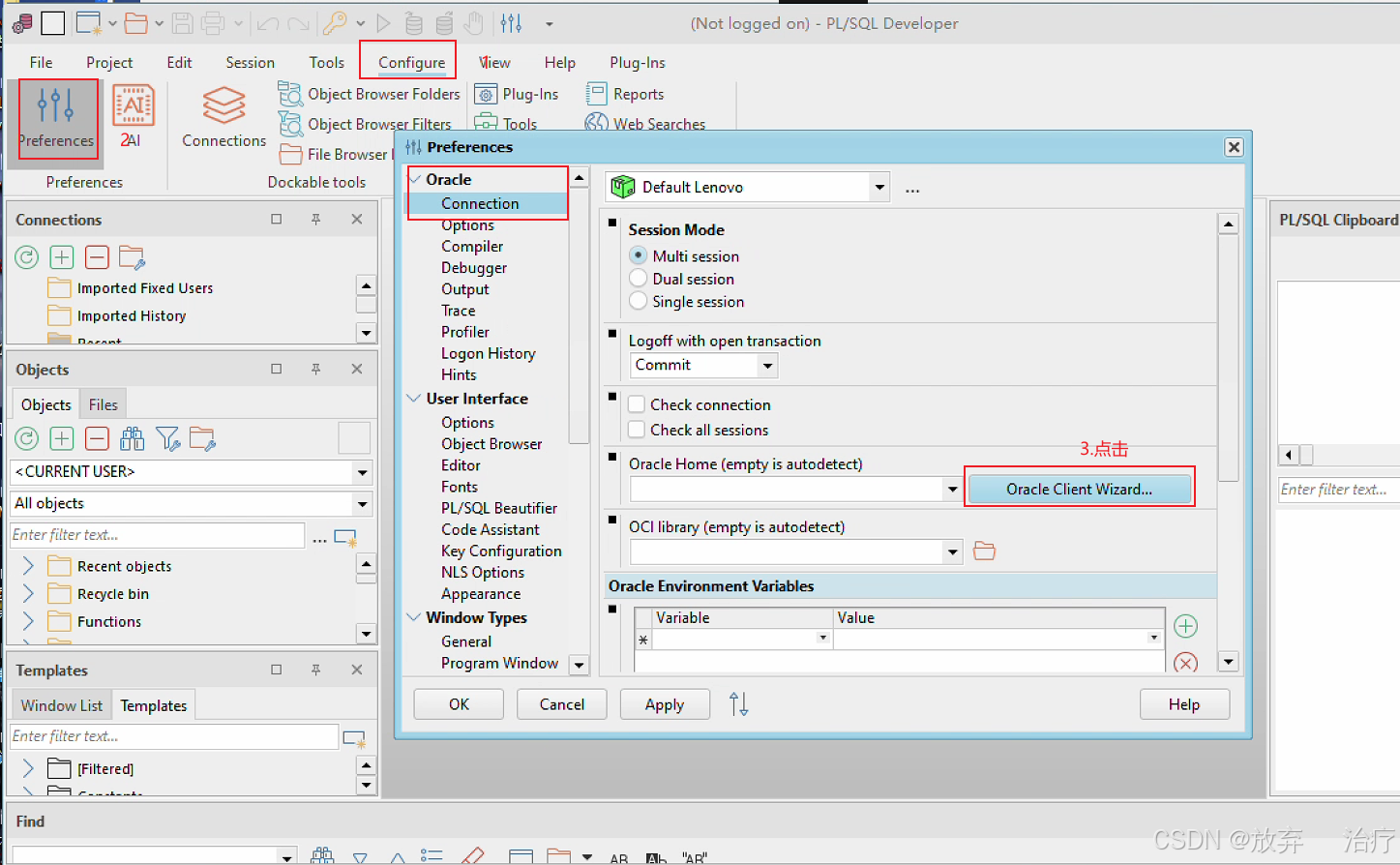Image resolution: width=1400 pixels, height=865 pixels.
Task: Select the binoculars Find Object icon
Action: [x=132, y=438]
